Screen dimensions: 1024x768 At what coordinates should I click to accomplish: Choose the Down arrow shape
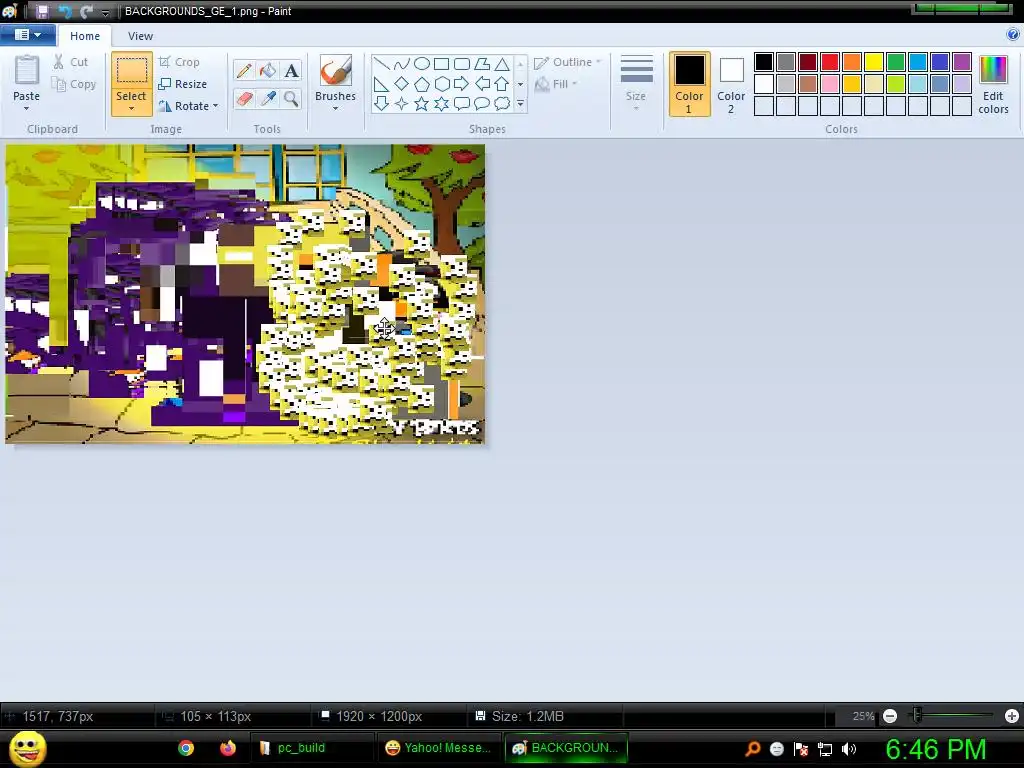click(x=382, y=103)
